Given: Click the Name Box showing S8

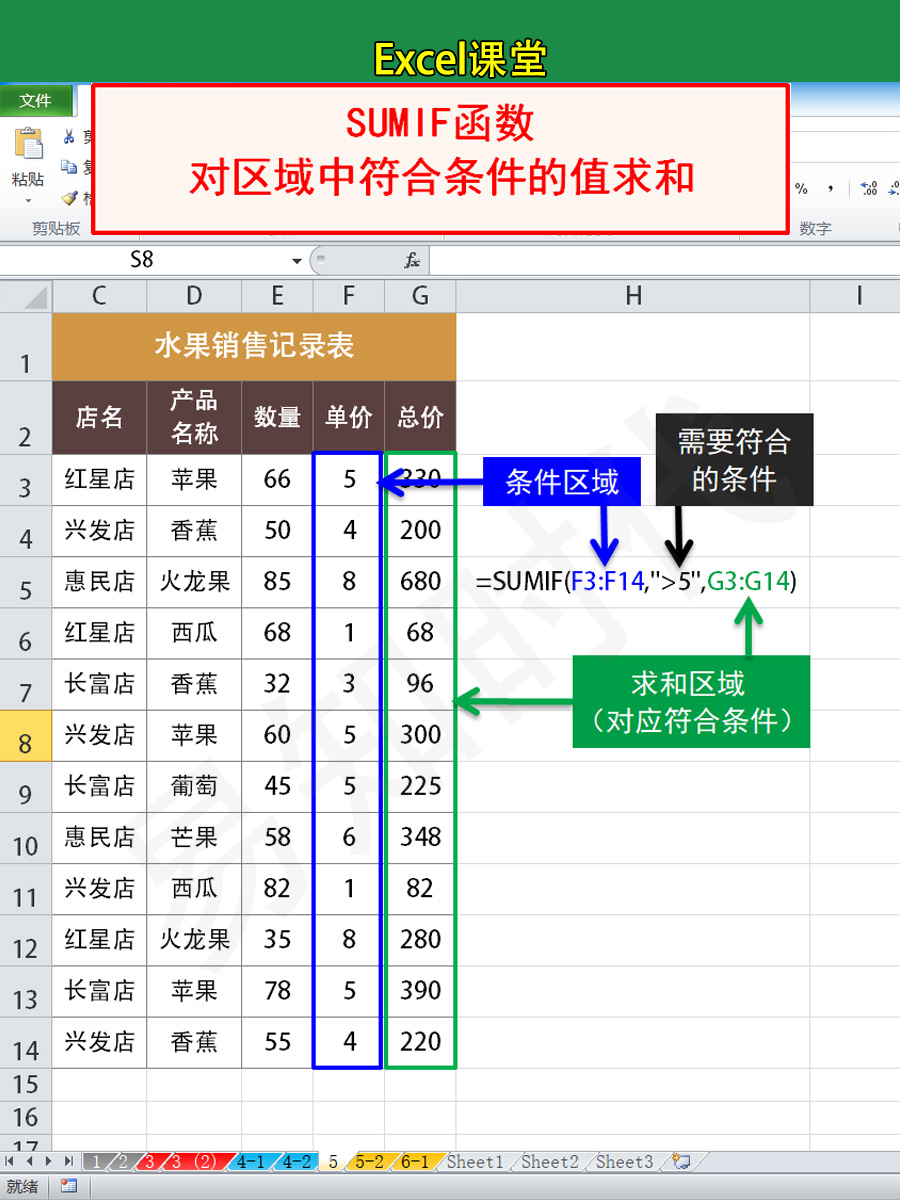Looking at the screenshot, I should click(x=142, y=261).
